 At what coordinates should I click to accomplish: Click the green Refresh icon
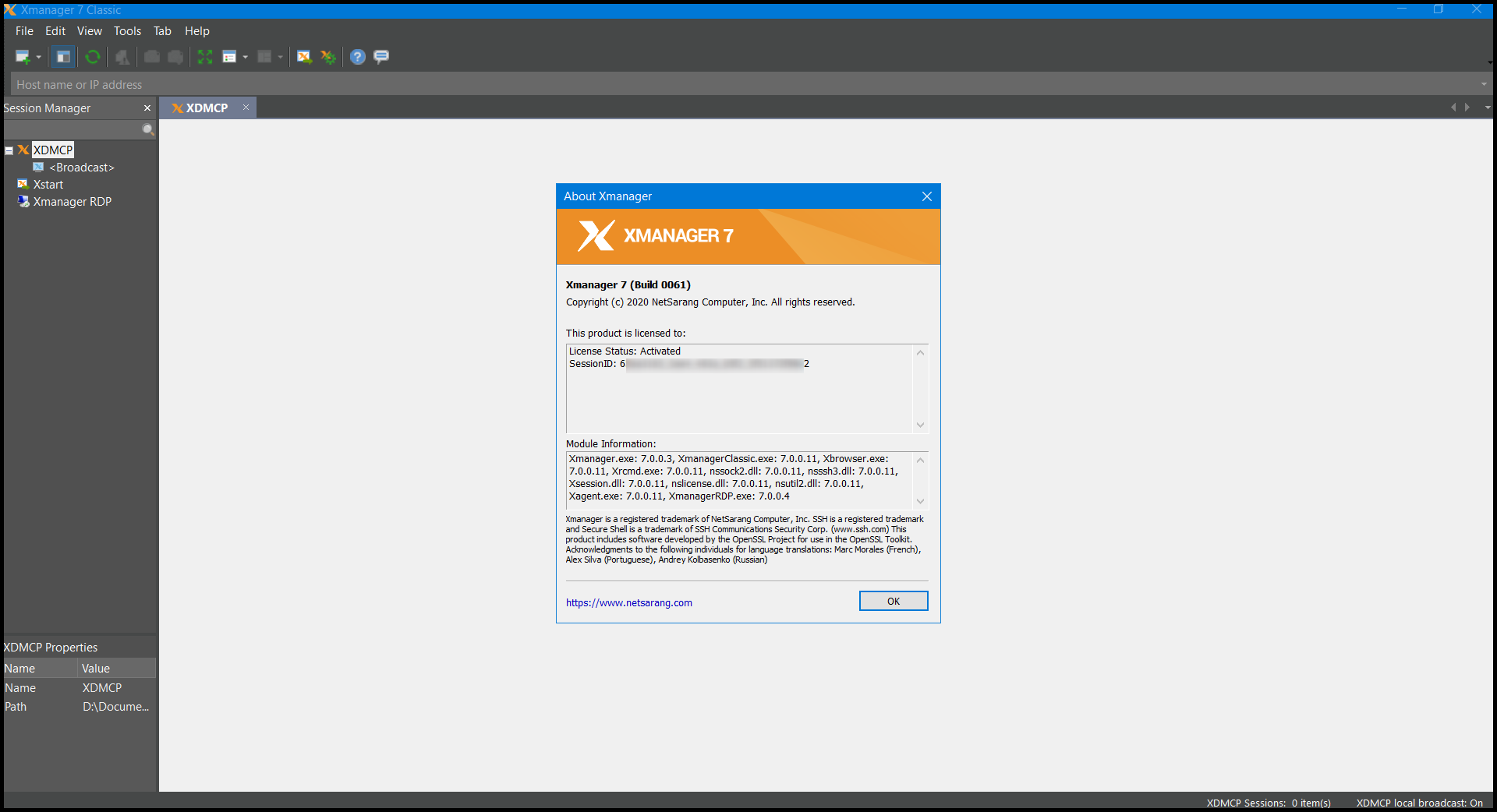click(x=93, y=57)
